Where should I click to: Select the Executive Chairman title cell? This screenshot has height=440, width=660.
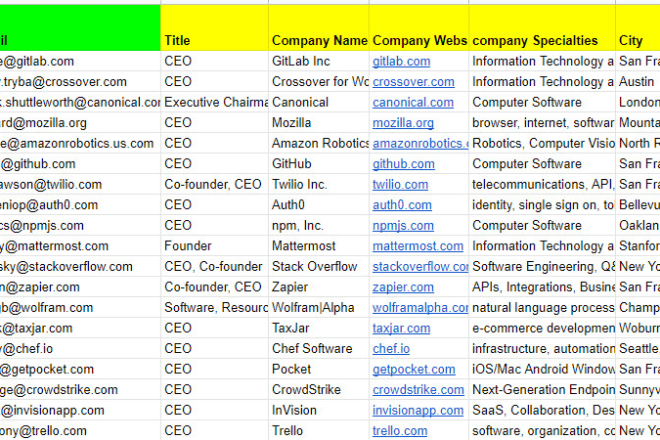[214, 102]
